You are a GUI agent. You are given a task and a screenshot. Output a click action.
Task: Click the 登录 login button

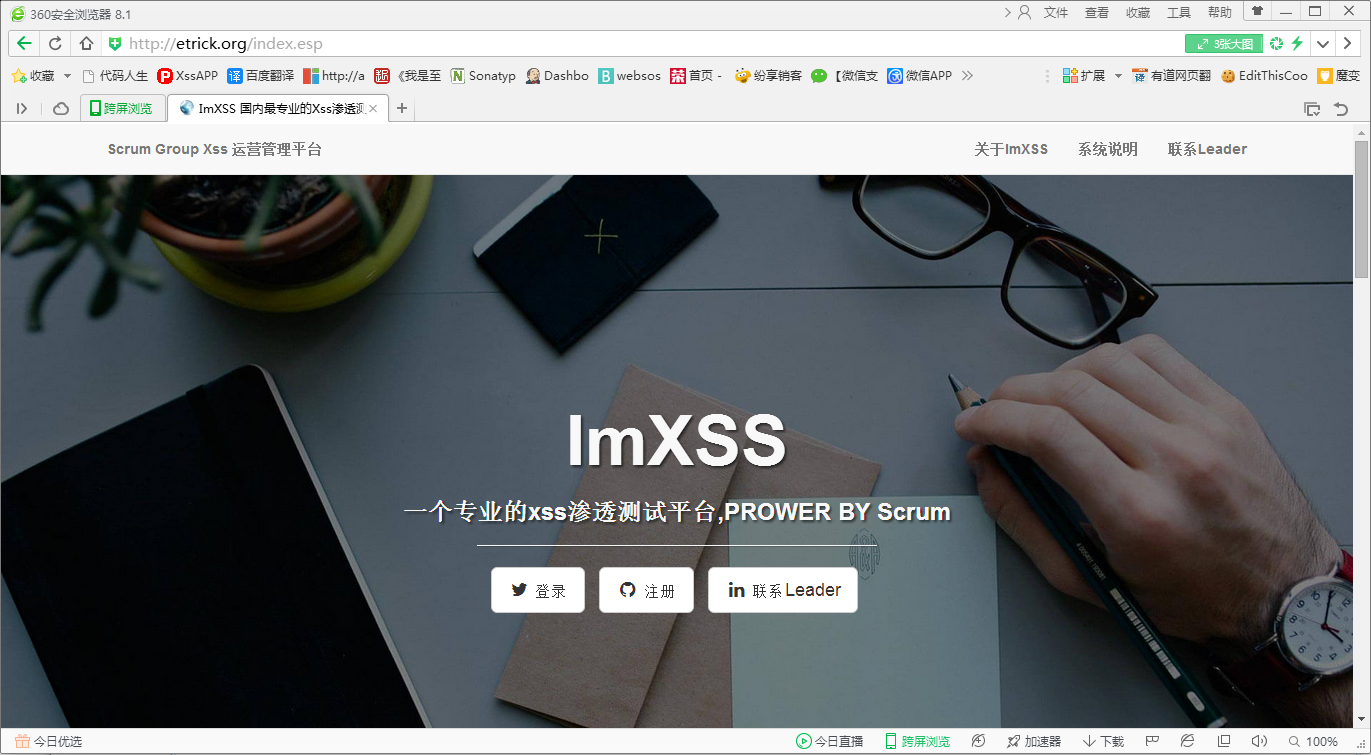(x=538, y=590)
